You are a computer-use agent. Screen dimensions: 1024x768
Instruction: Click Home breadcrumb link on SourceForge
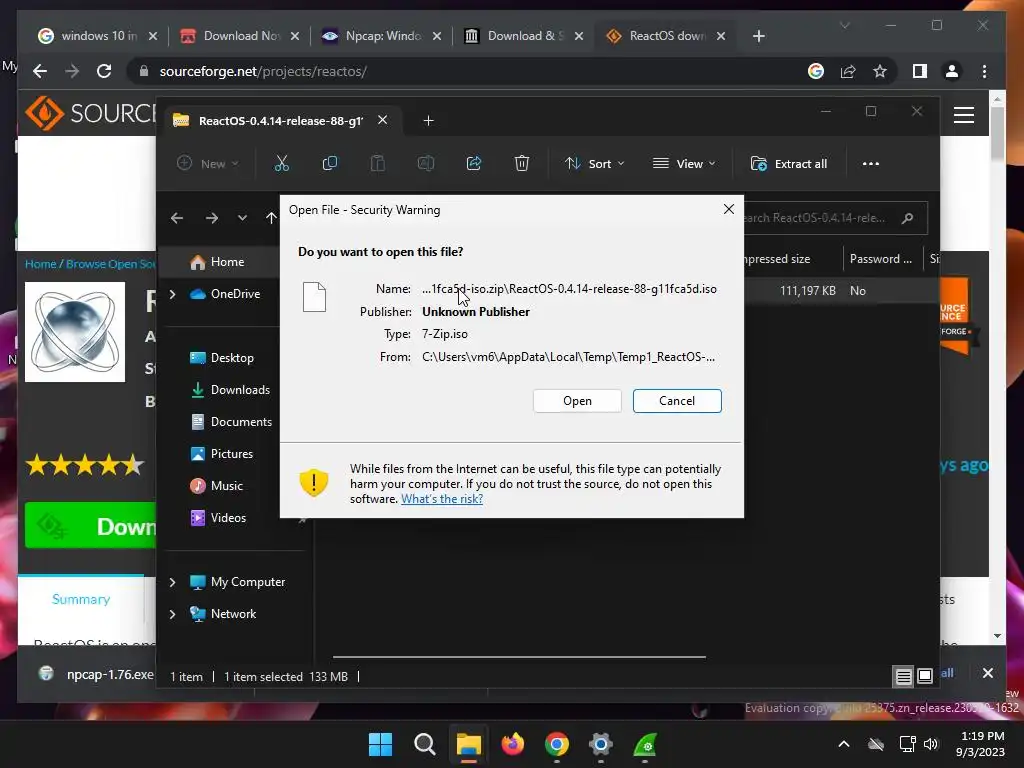click(40, 264)
